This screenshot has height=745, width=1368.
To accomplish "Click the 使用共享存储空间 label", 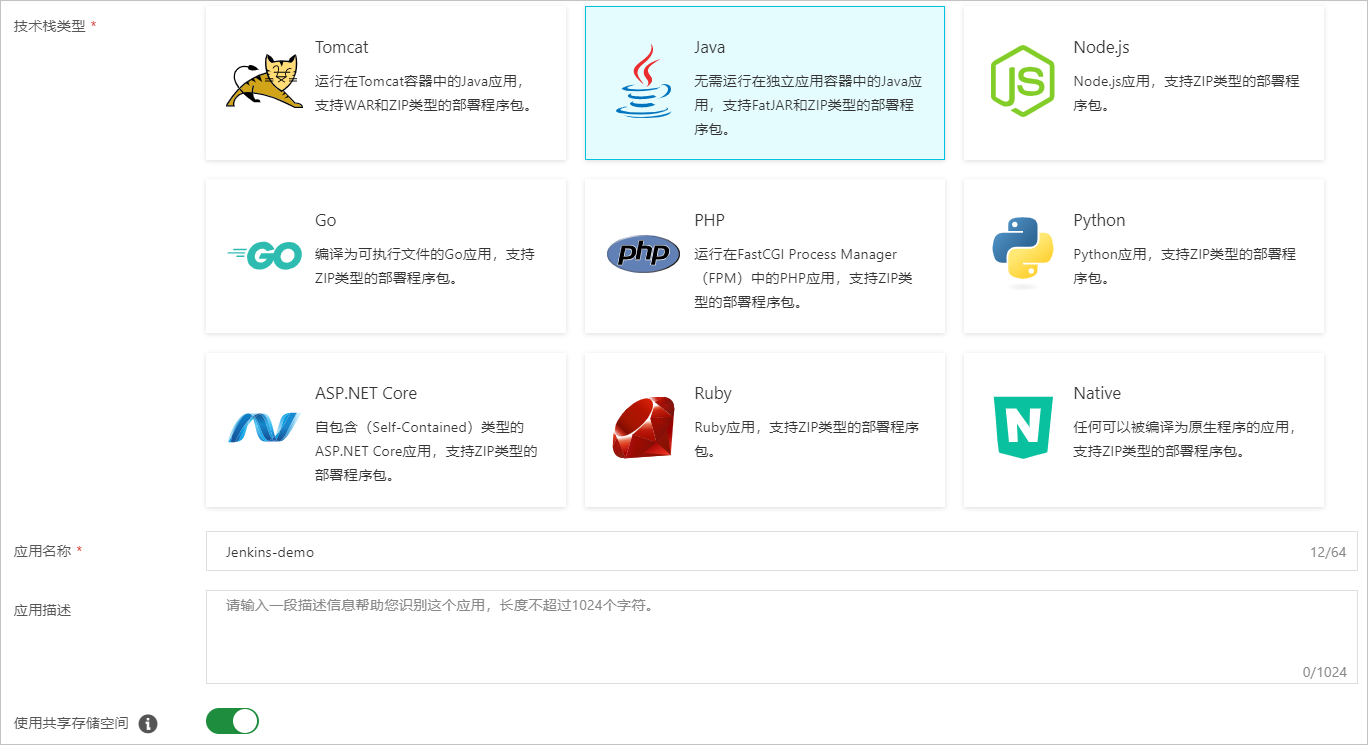I will (72, 722).
